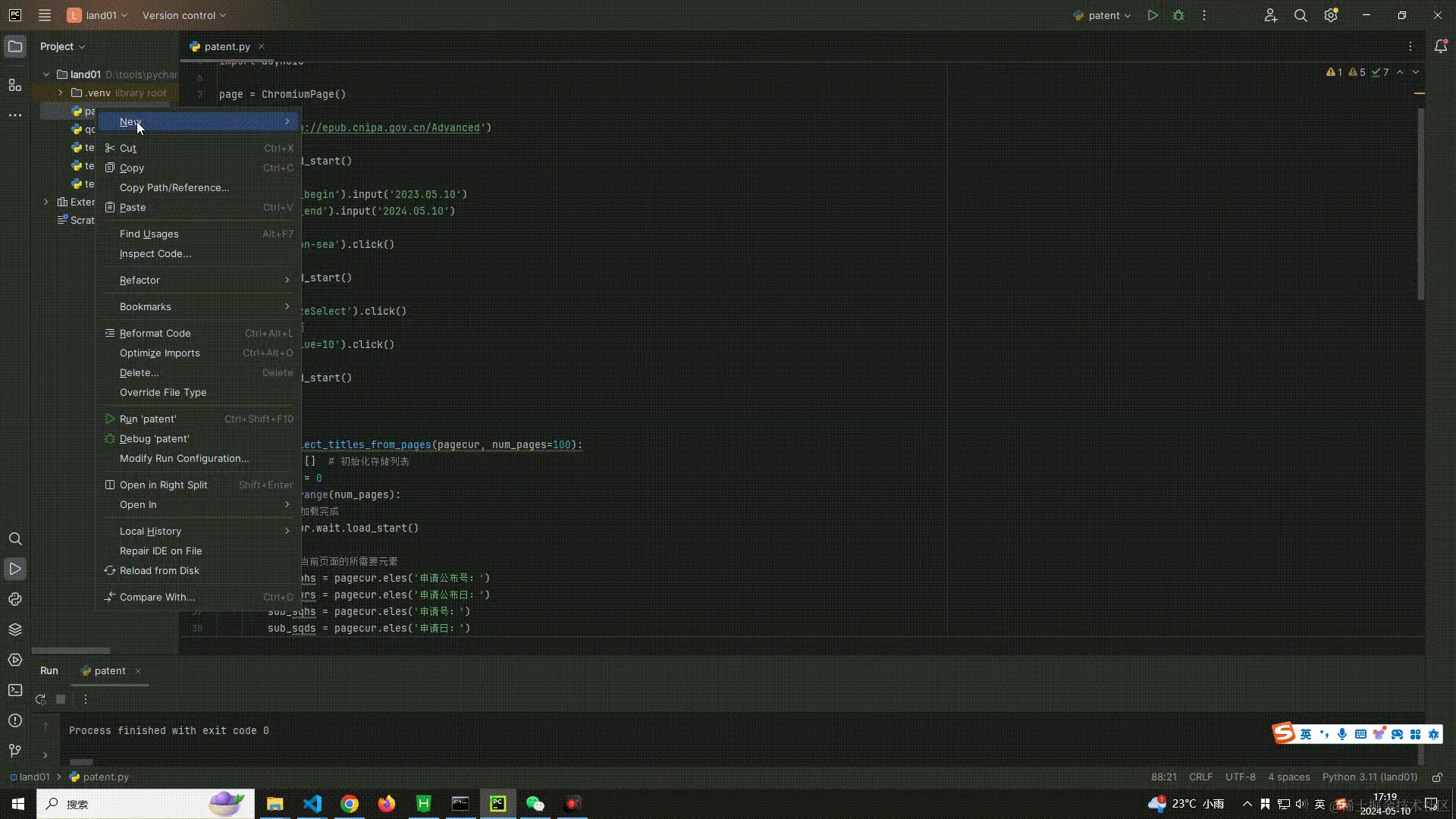Open IDE Settings via the gear icon
The width and height of the screenshot is (1456, 819).
pos(1332,15)
